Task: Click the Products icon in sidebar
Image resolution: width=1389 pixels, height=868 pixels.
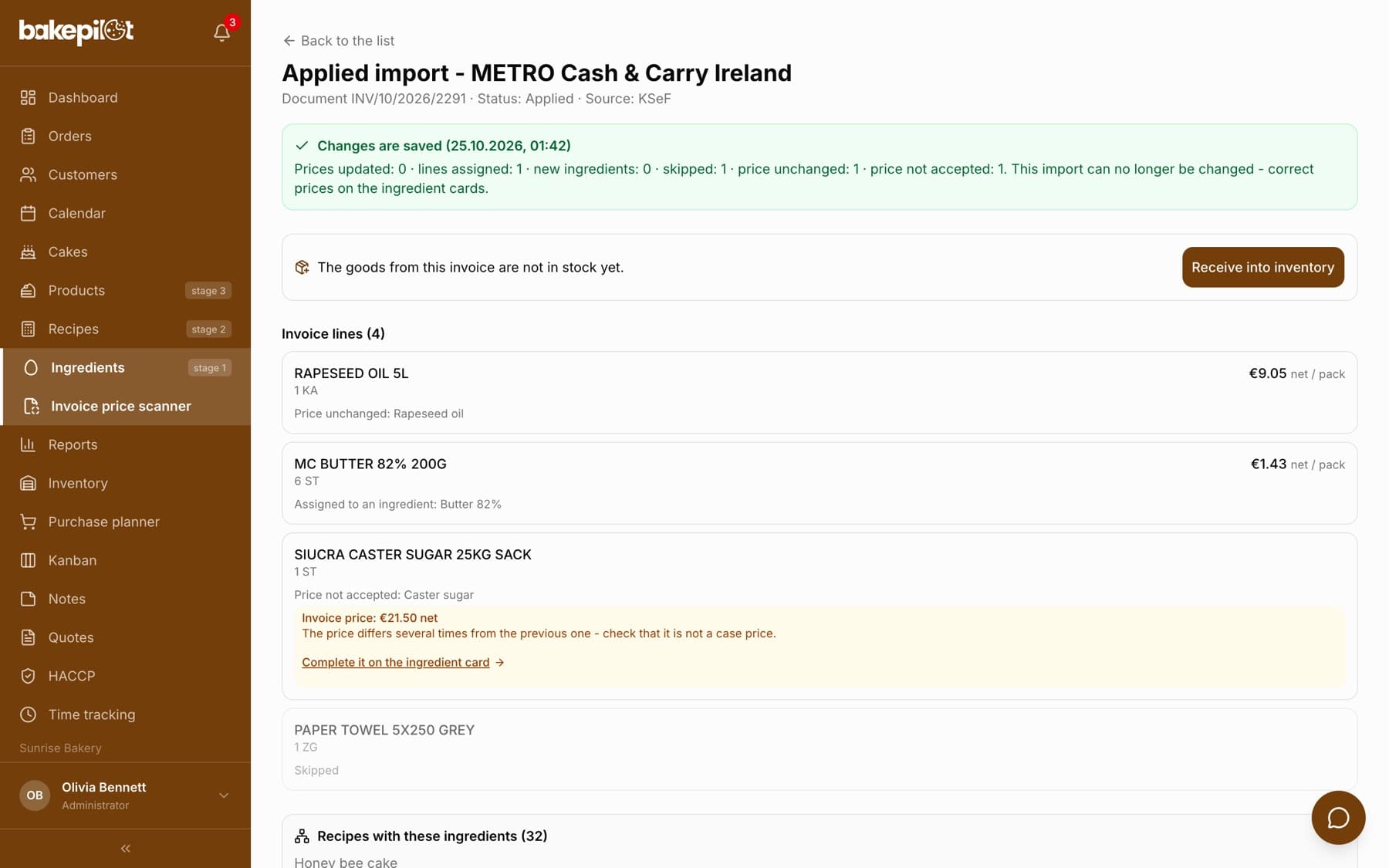Action: (x=28, y=290)
